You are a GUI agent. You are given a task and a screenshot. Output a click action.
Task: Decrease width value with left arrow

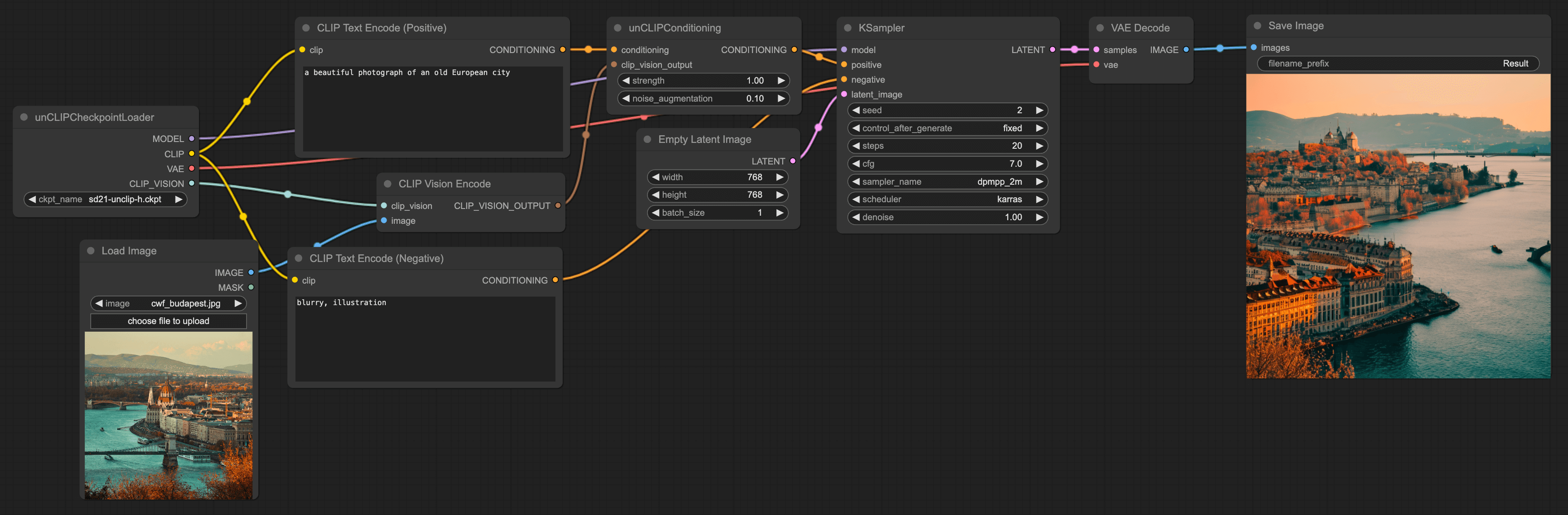pyautogui.click(x=656, y=178)
